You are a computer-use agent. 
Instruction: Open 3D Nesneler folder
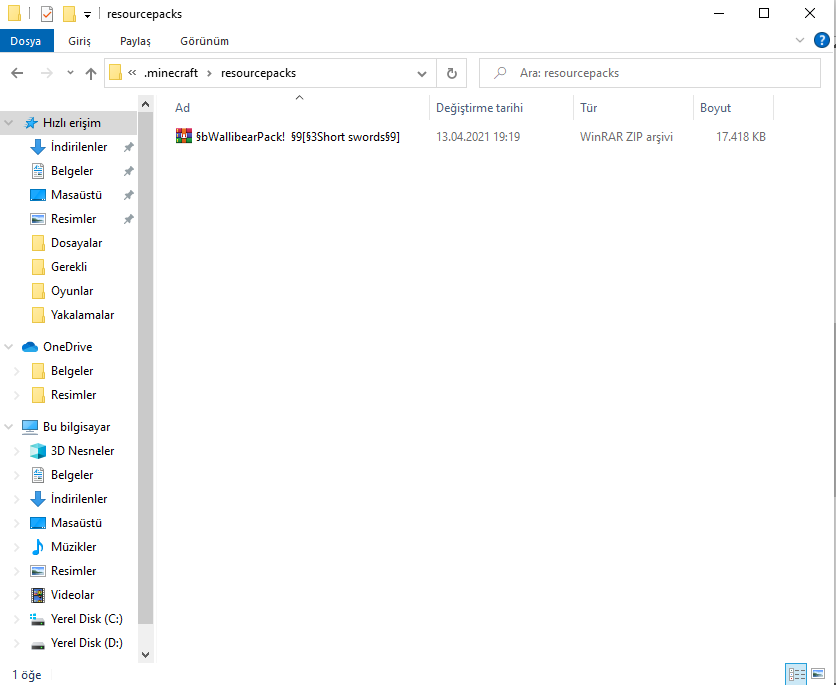pyautogui.click(x=82, y=451)
